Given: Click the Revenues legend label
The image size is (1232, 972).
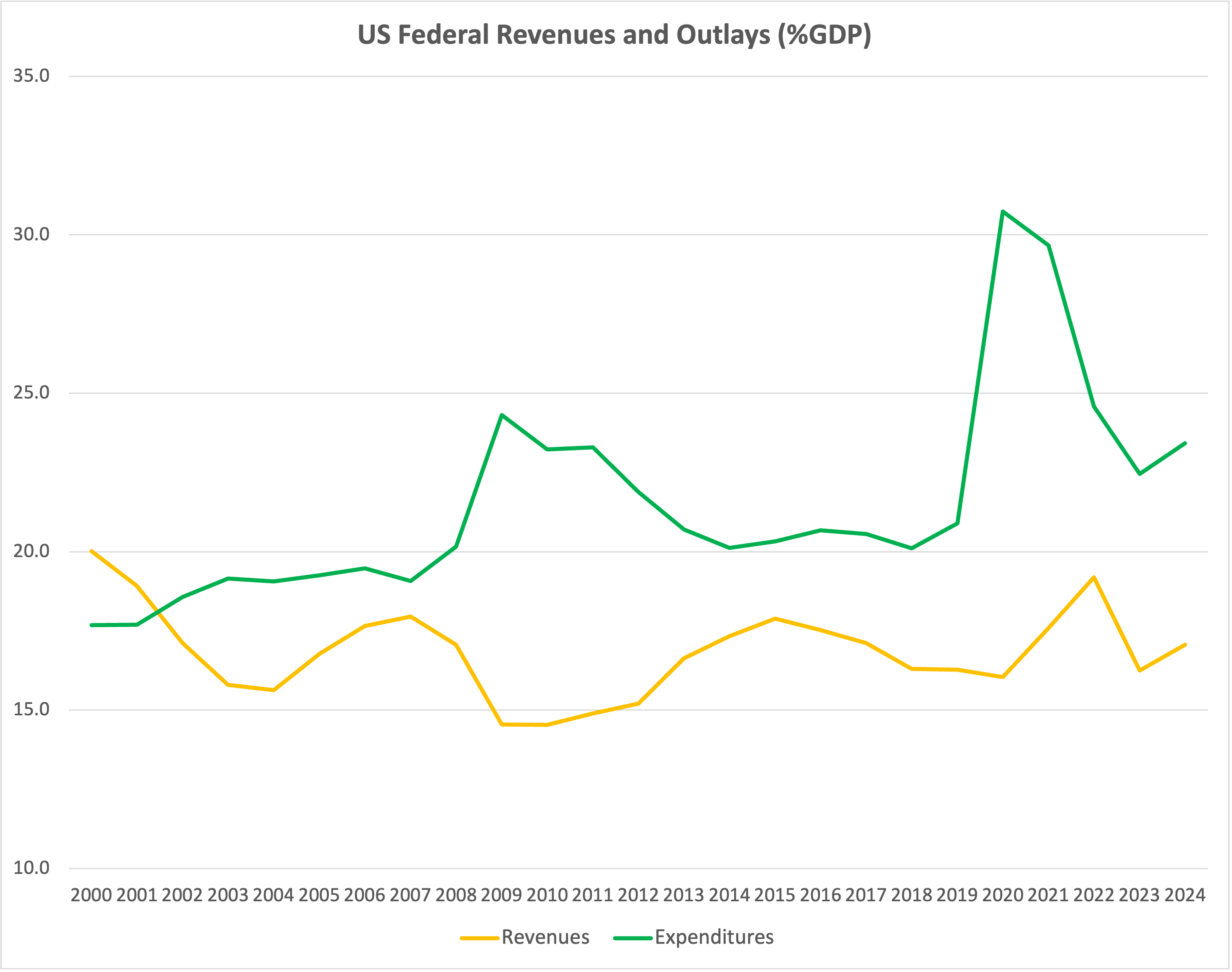Looking at the screenshot, I should (545, 937).
